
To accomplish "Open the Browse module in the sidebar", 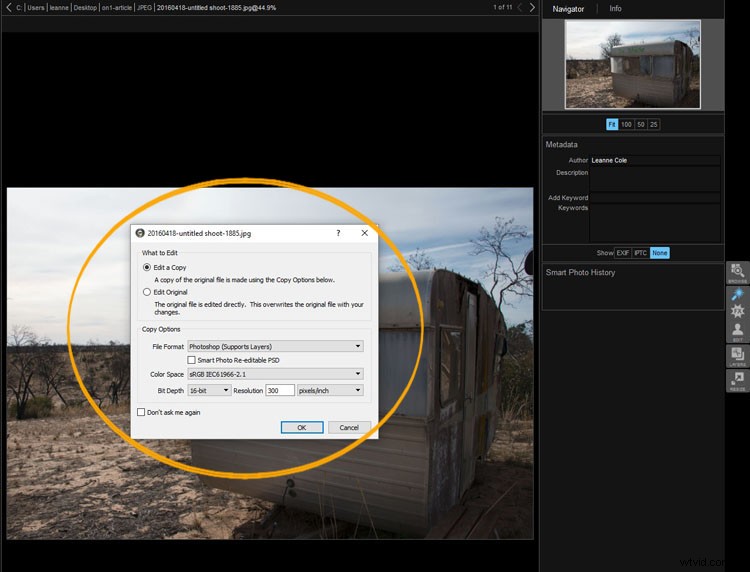I will pos(737,273).
